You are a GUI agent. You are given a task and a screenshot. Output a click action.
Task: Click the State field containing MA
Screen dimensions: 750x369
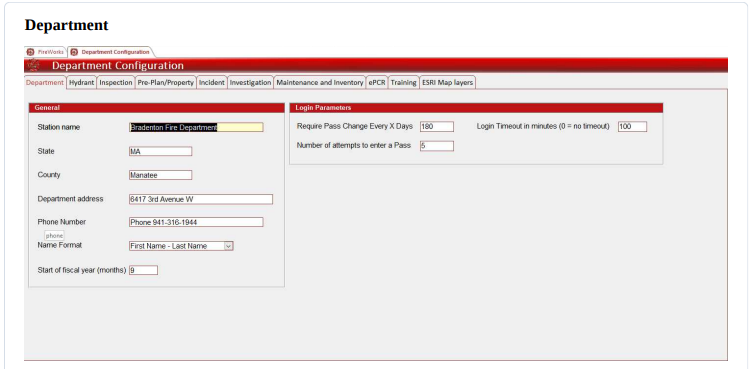[161, 151]
